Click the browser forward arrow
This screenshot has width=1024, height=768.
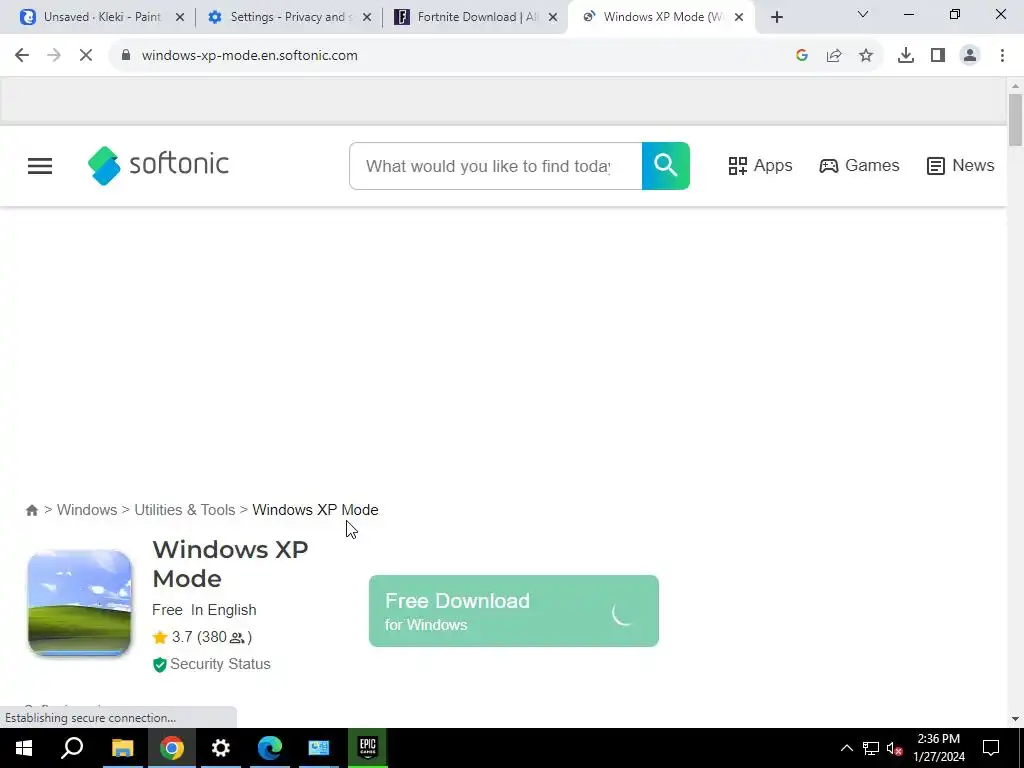click(54, 56)
